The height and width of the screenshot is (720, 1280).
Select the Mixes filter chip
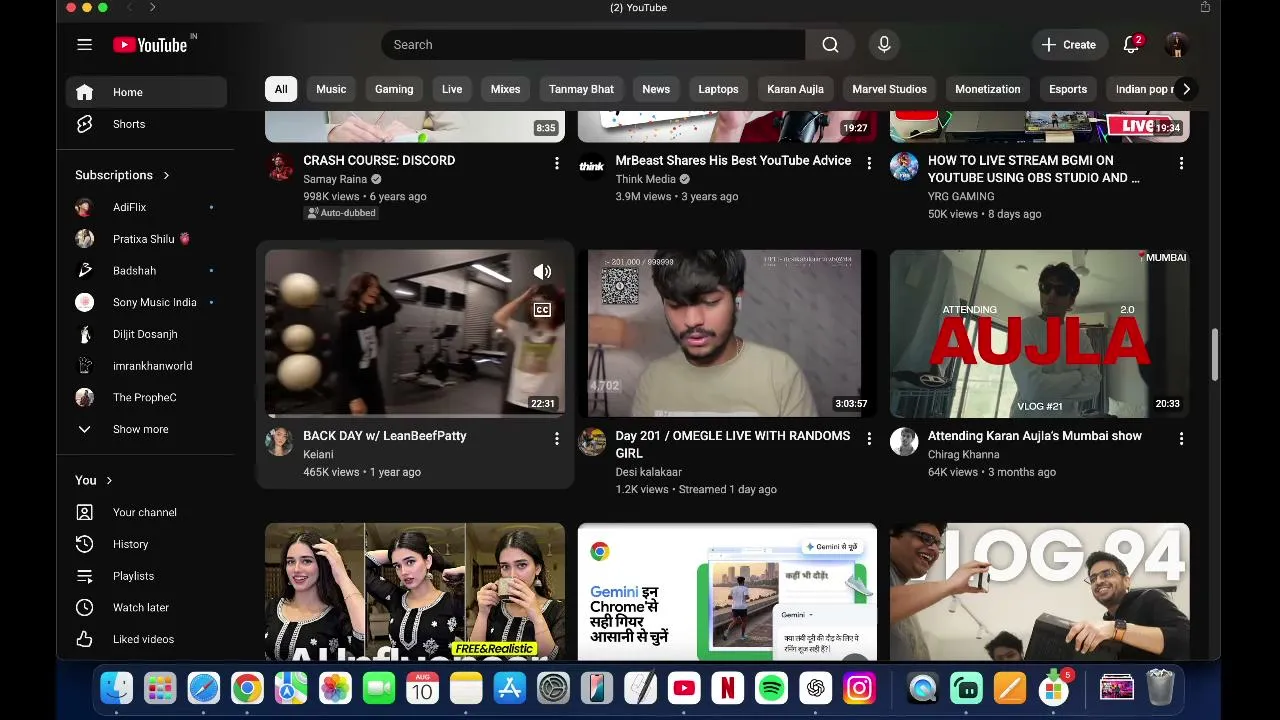point(505,89)
